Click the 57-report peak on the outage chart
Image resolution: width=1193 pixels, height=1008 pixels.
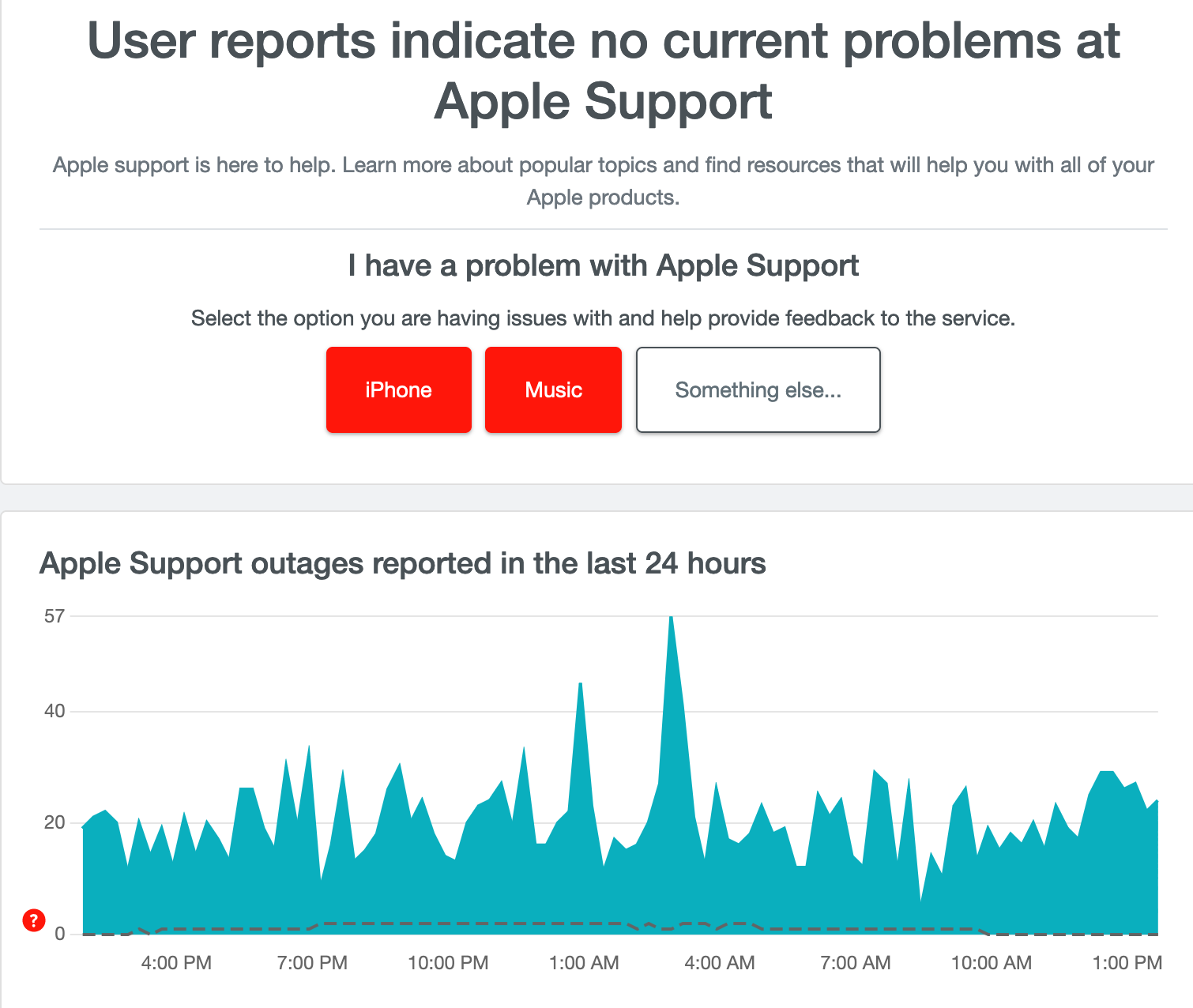(x=672, y=620)
